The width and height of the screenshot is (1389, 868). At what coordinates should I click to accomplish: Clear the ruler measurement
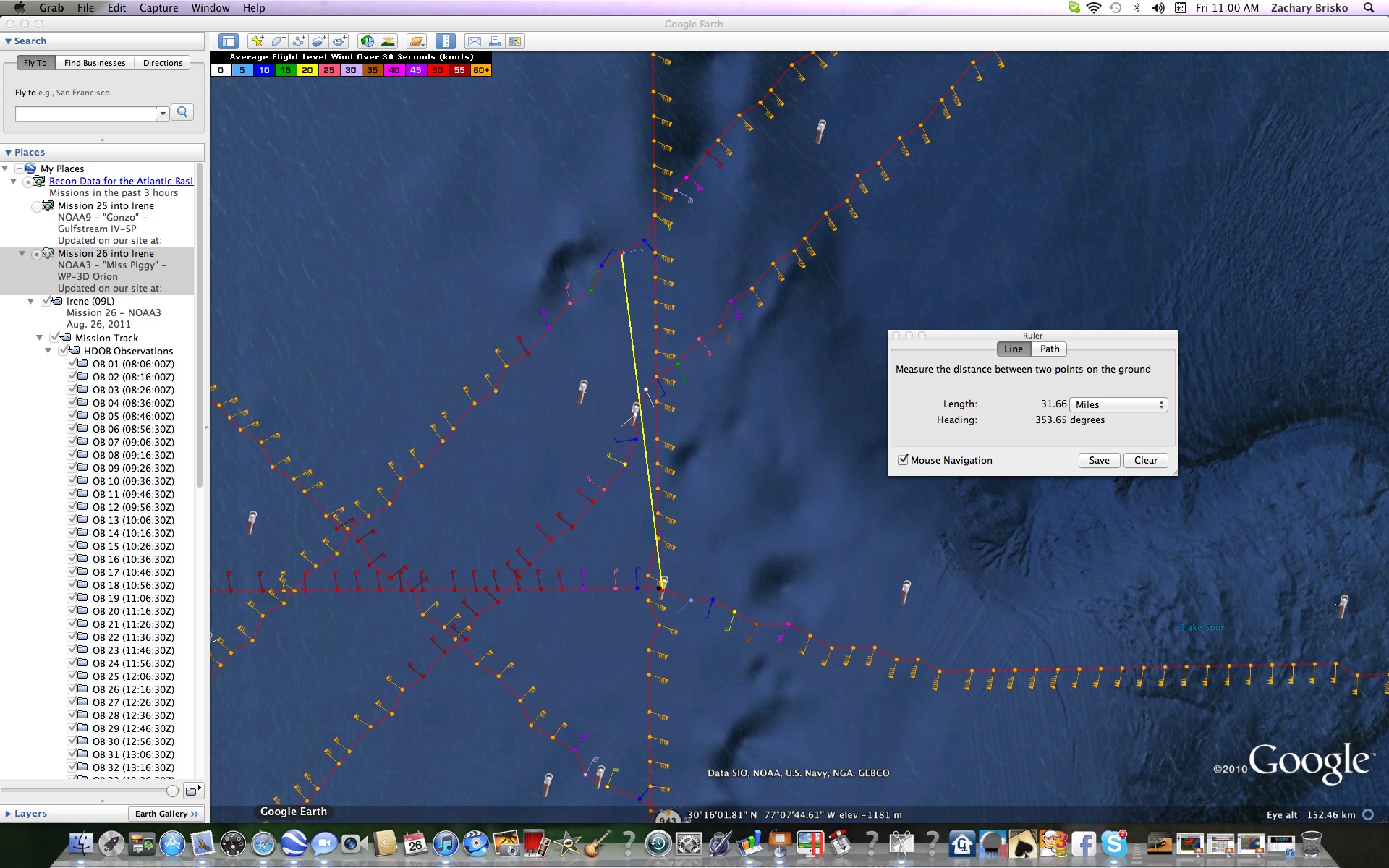pos(1145,460)
